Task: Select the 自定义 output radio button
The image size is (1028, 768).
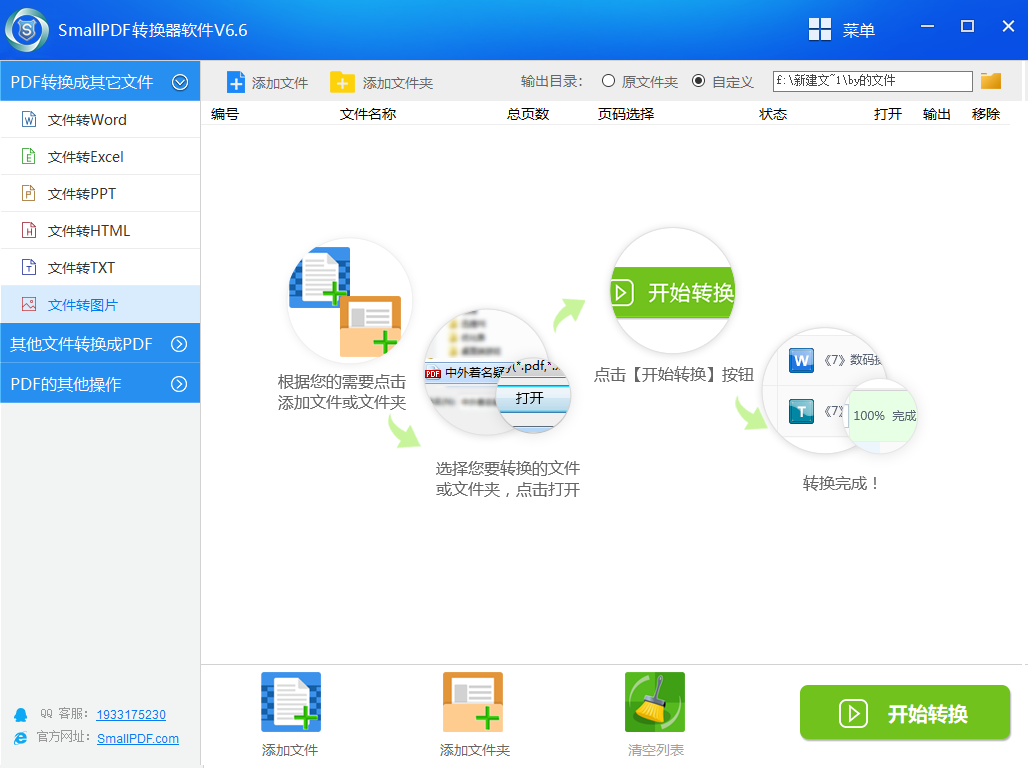Action: (698, 81)
